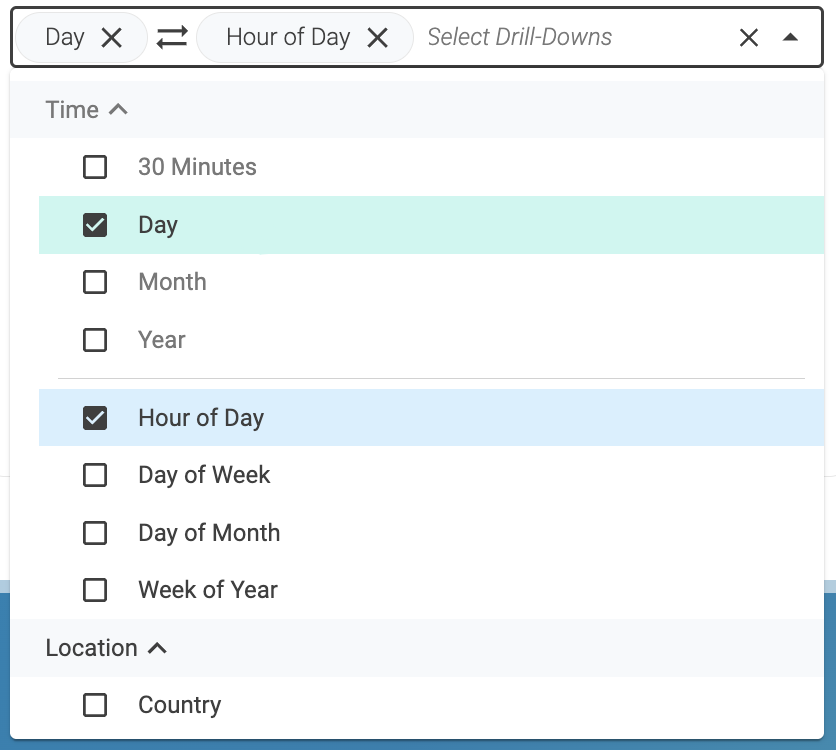Select the Day of Week drill-down
The image size is (836, 750).
[95, 475]
